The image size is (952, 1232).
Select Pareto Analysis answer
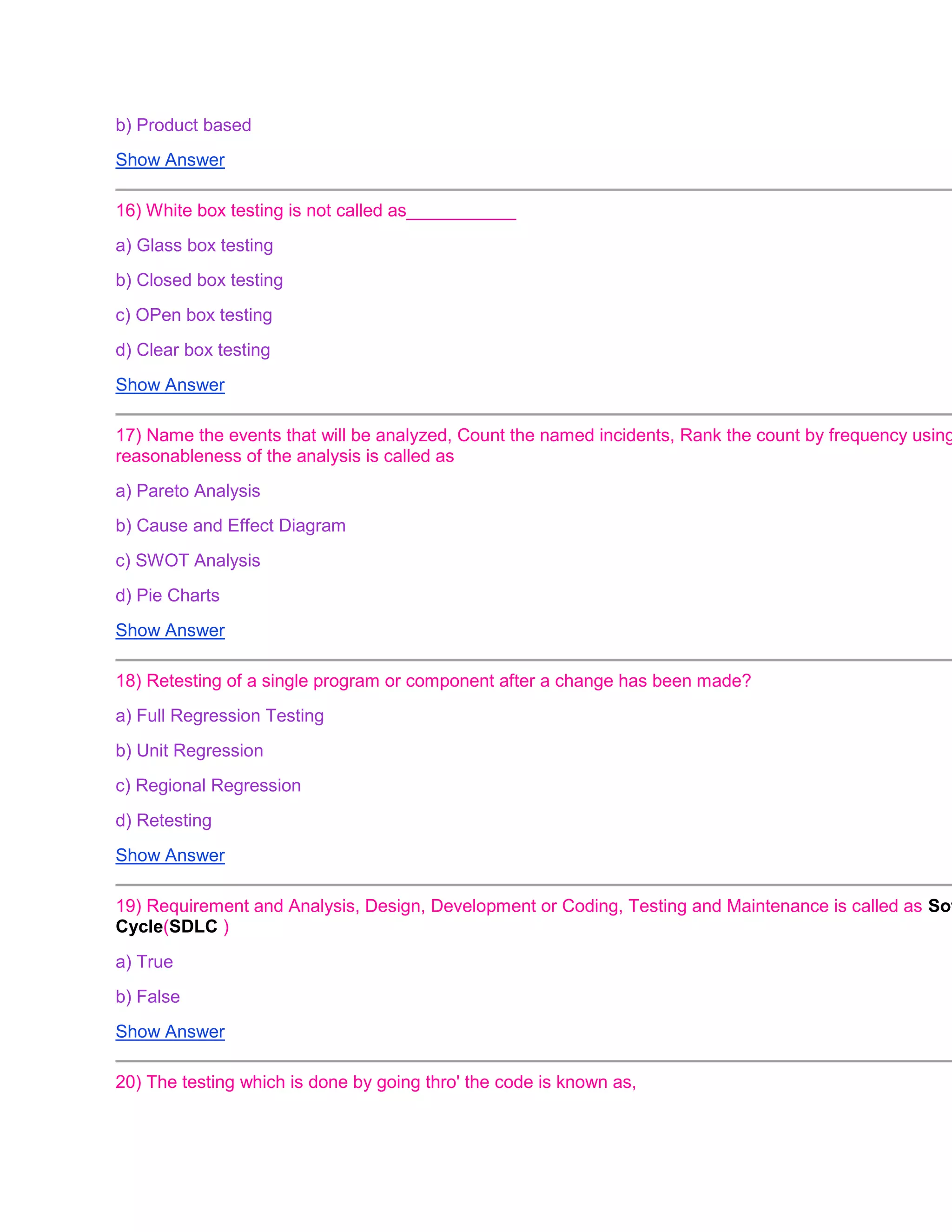point(188,491)
